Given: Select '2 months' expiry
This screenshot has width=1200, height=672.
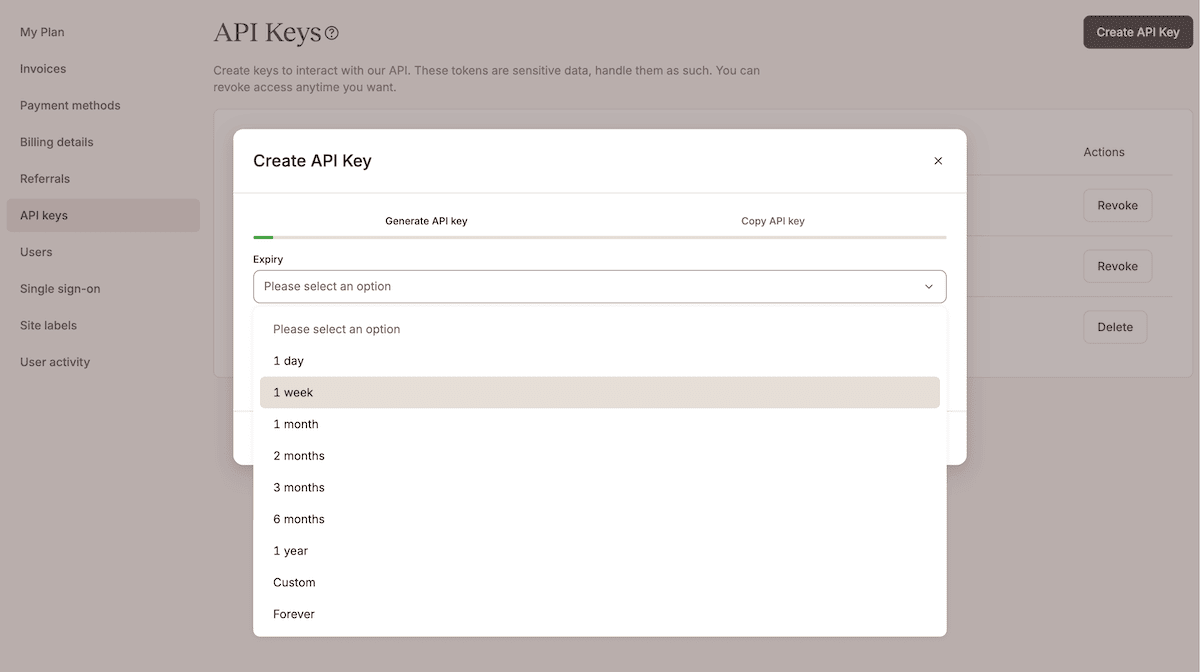Looking at the screenshot, I should (x=600, y=456).
